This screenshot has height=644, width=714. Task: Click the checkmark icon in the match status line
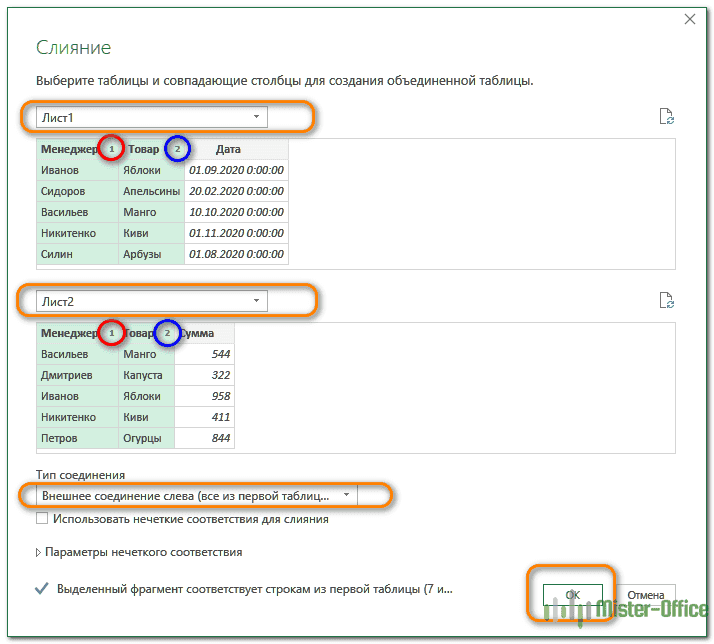coord(41,589)
